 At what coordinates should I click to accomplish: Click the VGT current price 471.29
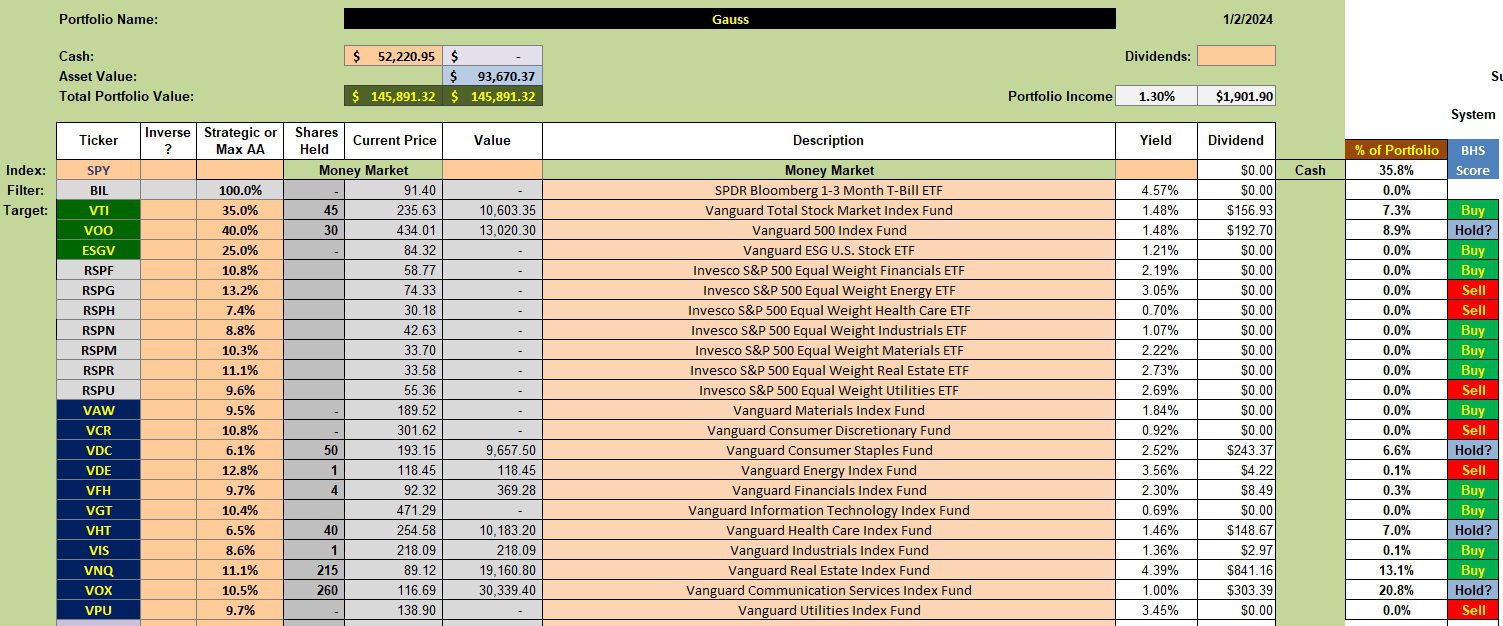point(392,510)
